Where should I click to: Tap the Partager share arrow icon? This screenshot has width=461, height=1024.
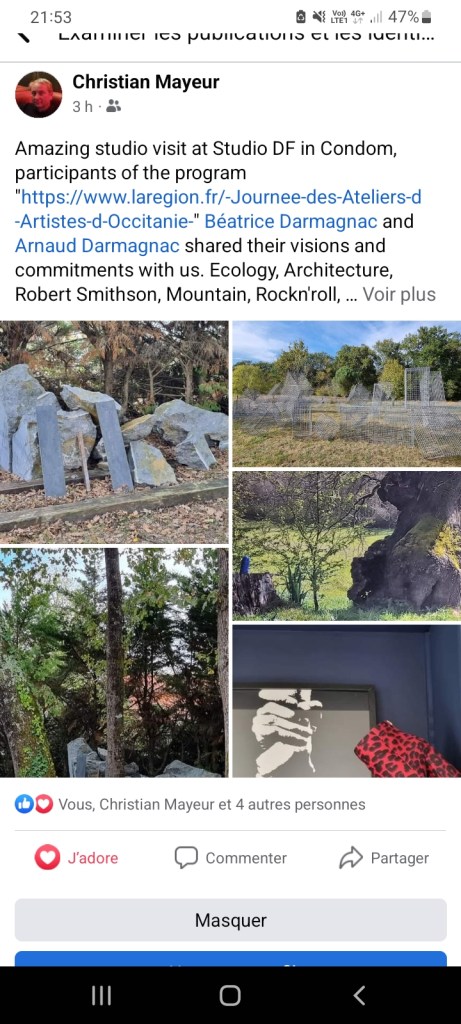tap(351, 857)
